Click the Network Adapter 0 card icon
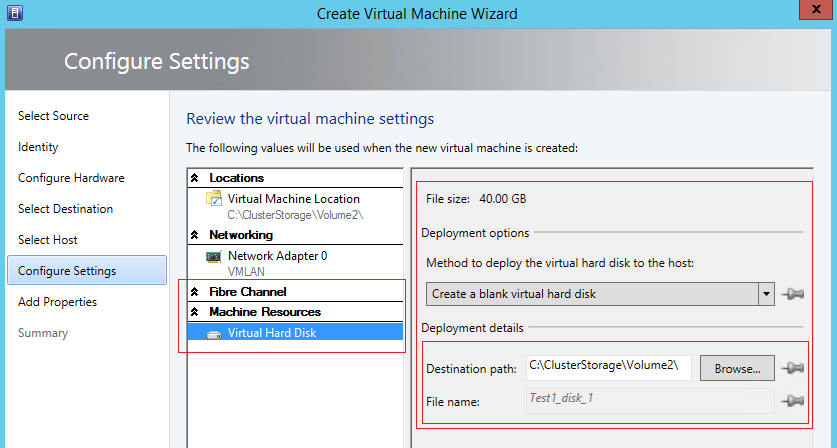This screenshot has height=448, width=837. coord(214,257)
